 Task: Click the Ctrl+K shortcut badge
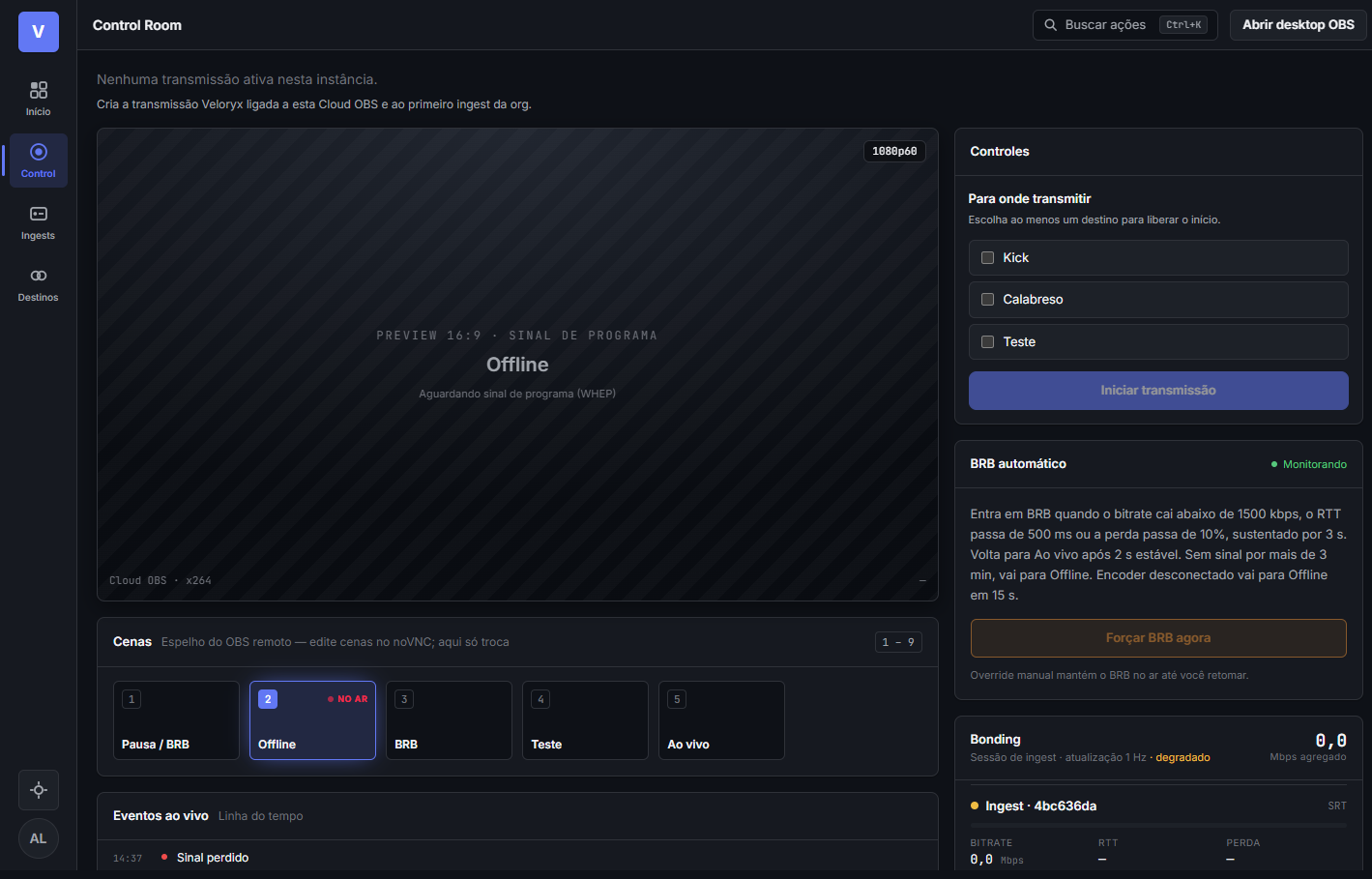tap(1183, 25)
